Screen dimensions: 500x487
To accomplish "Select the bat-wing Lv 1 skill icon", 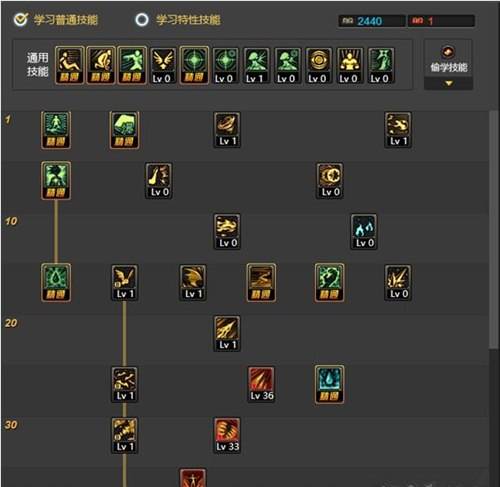I will (x=124, y=283).
